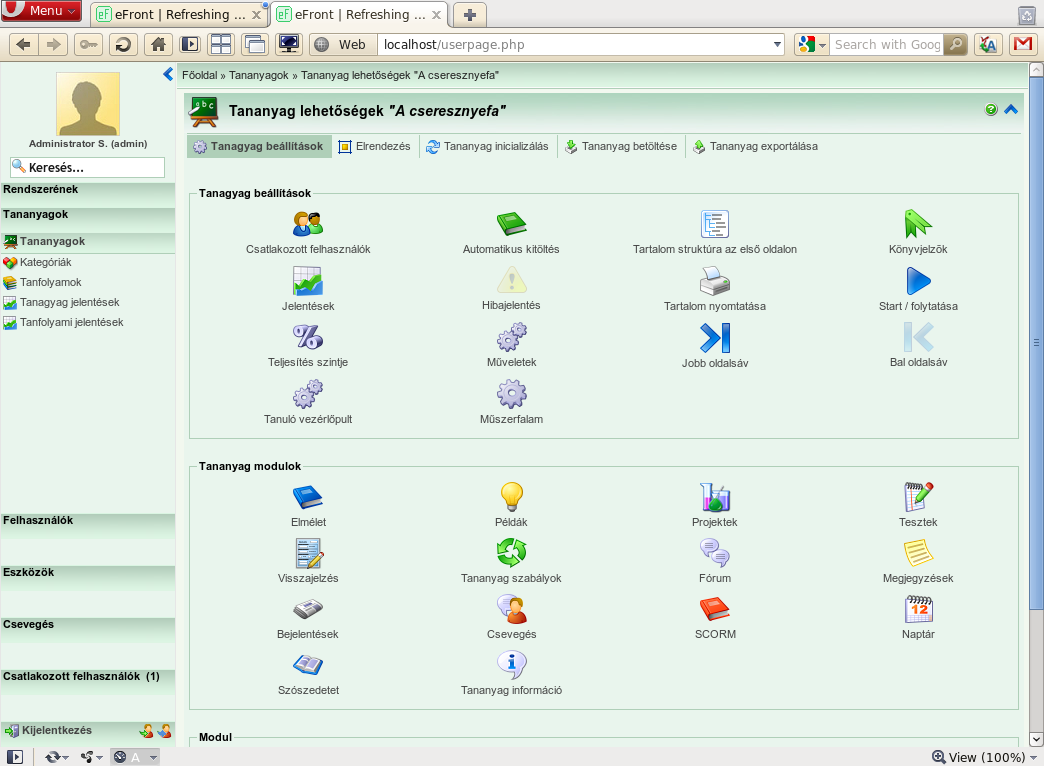
Task: Toggle the Fórum speech bubbles icon
Action: click(714, 553)
